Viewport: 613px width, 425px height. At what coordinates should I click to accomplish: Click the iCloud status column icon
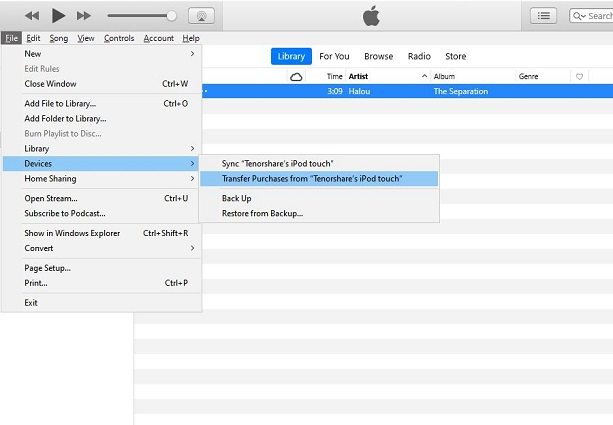click(296, 77)
